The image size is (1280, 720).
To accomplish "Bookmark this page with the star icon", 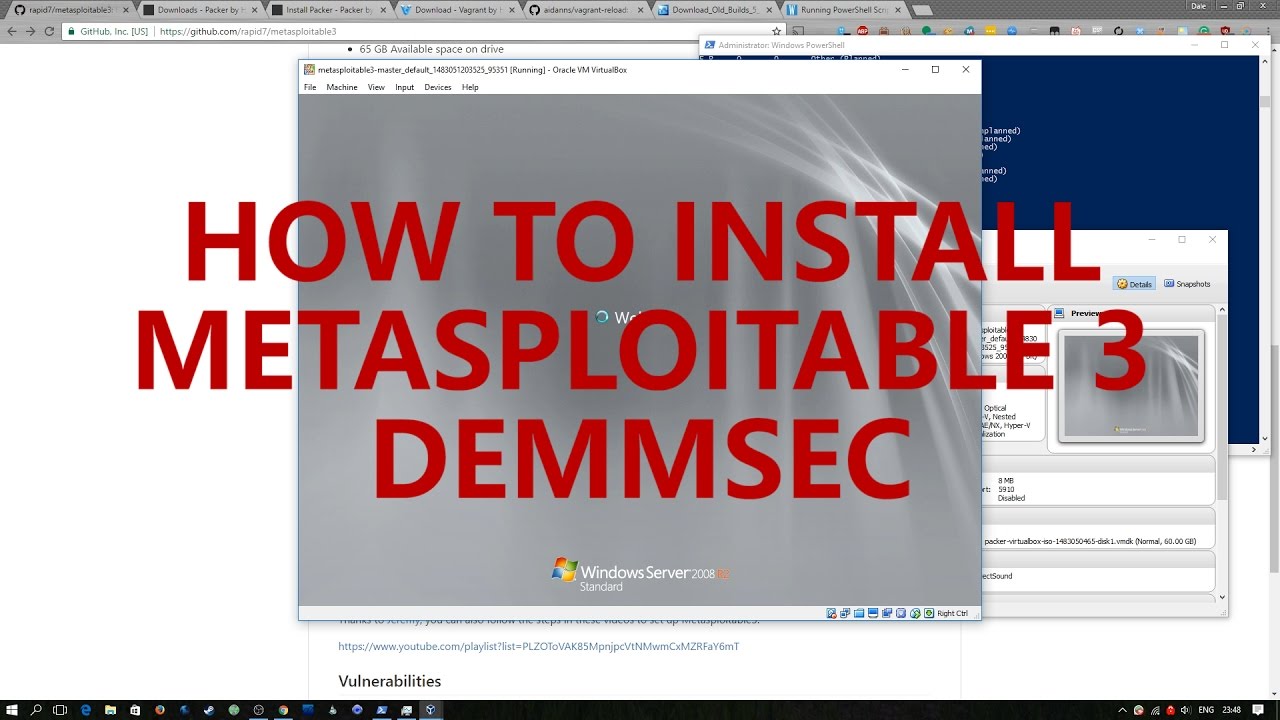I will 776,31.
